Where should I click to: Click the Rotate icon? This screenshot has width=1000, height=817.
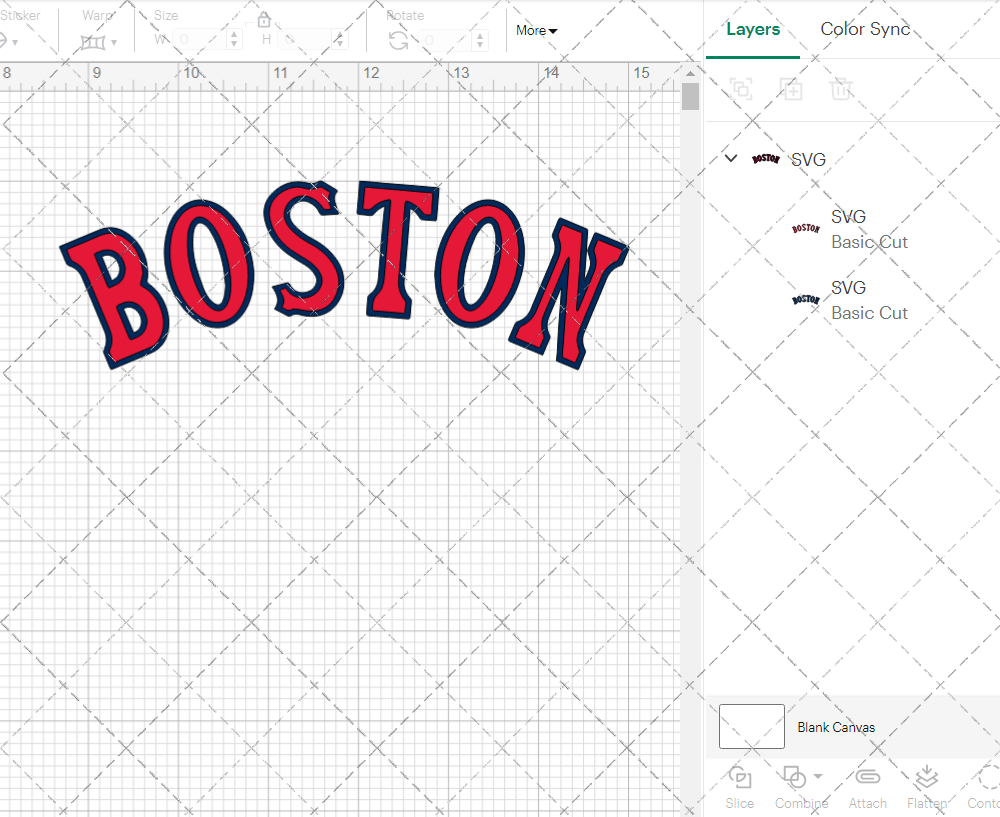pyautogui.click(x=399, y=41)
